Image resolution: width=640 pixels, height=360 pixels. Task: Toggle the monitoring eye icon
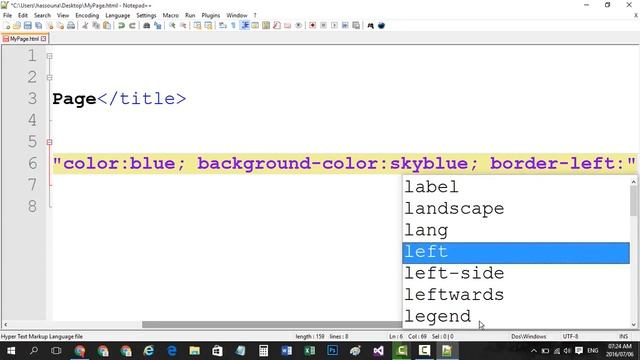point(299,26)
